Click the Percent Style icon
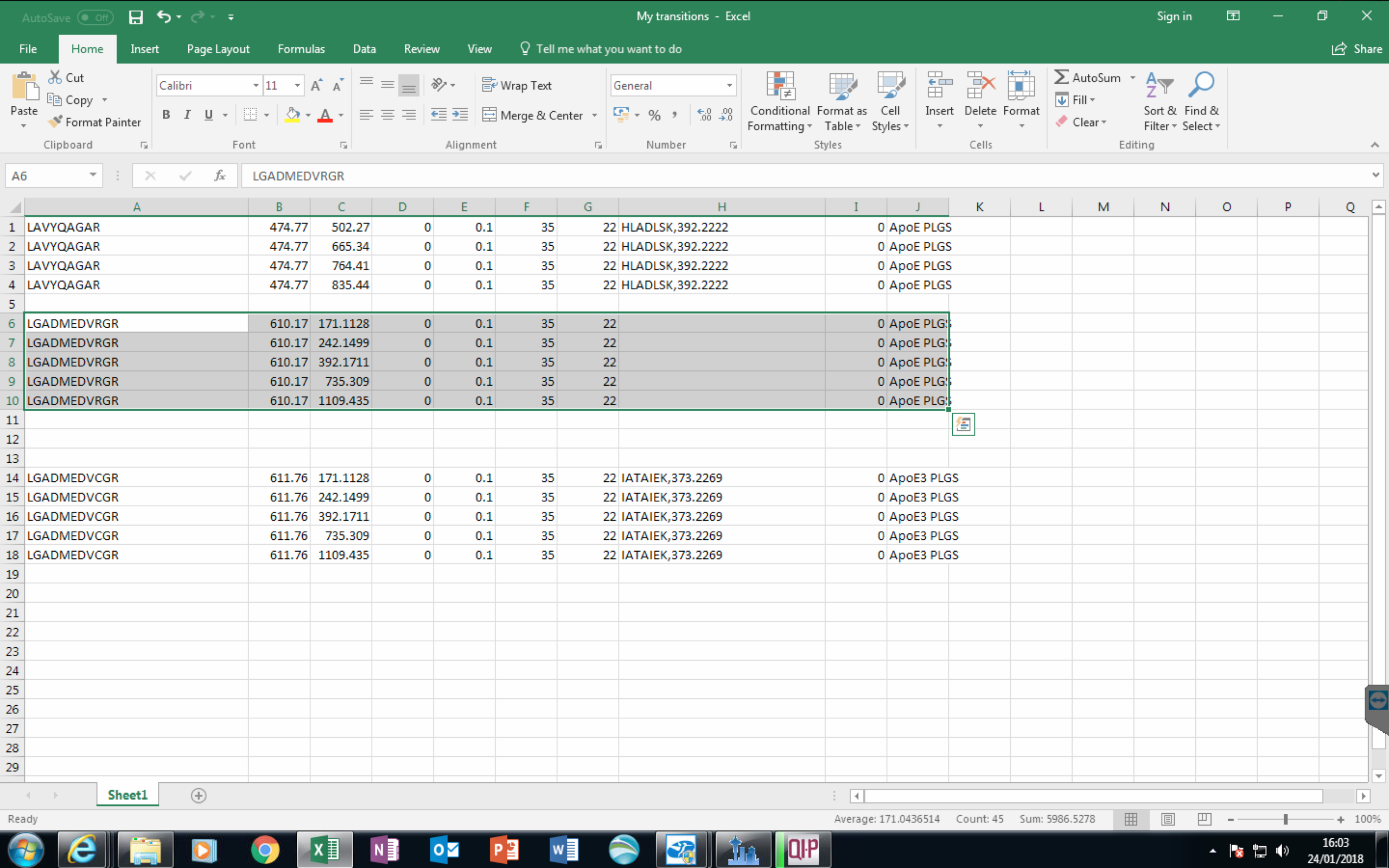1389x868 pixels. [654, 115]
